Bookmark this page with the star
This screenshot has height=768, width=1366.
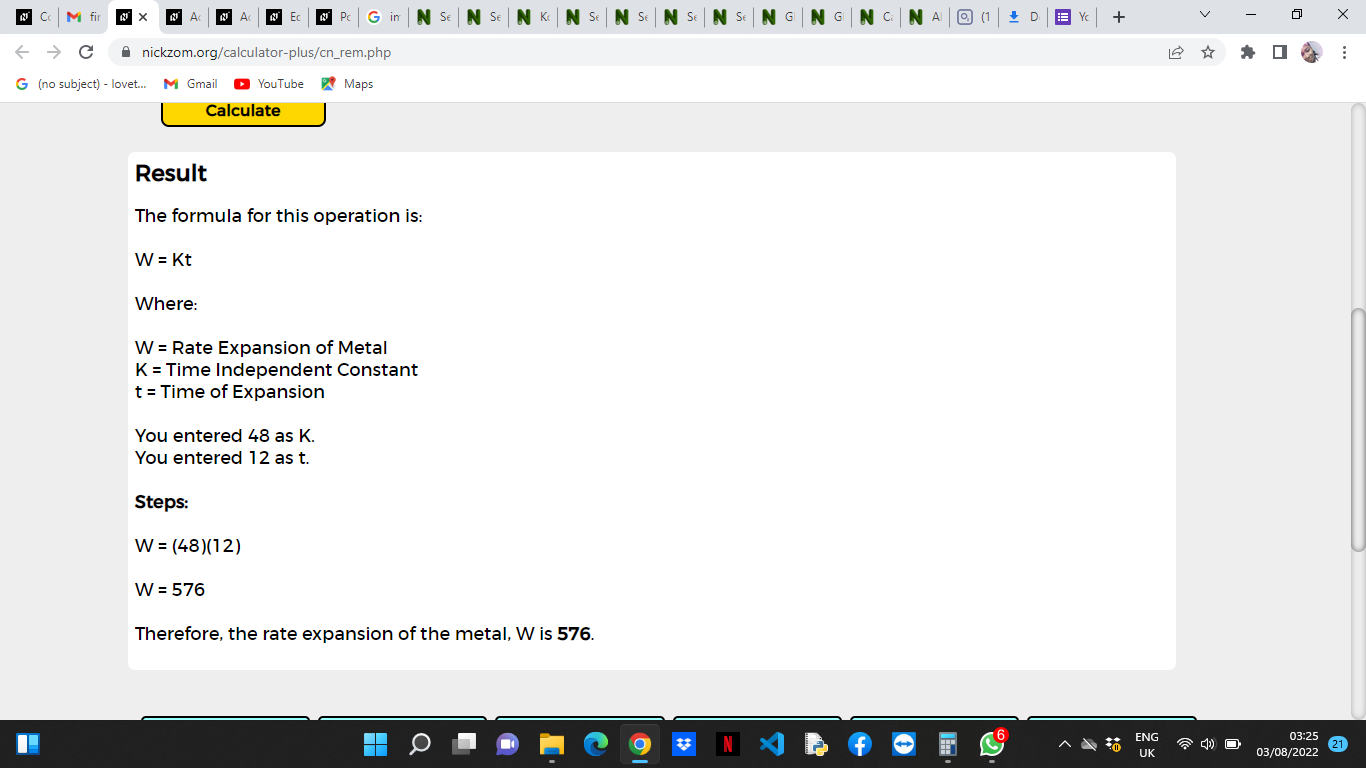1207,52
